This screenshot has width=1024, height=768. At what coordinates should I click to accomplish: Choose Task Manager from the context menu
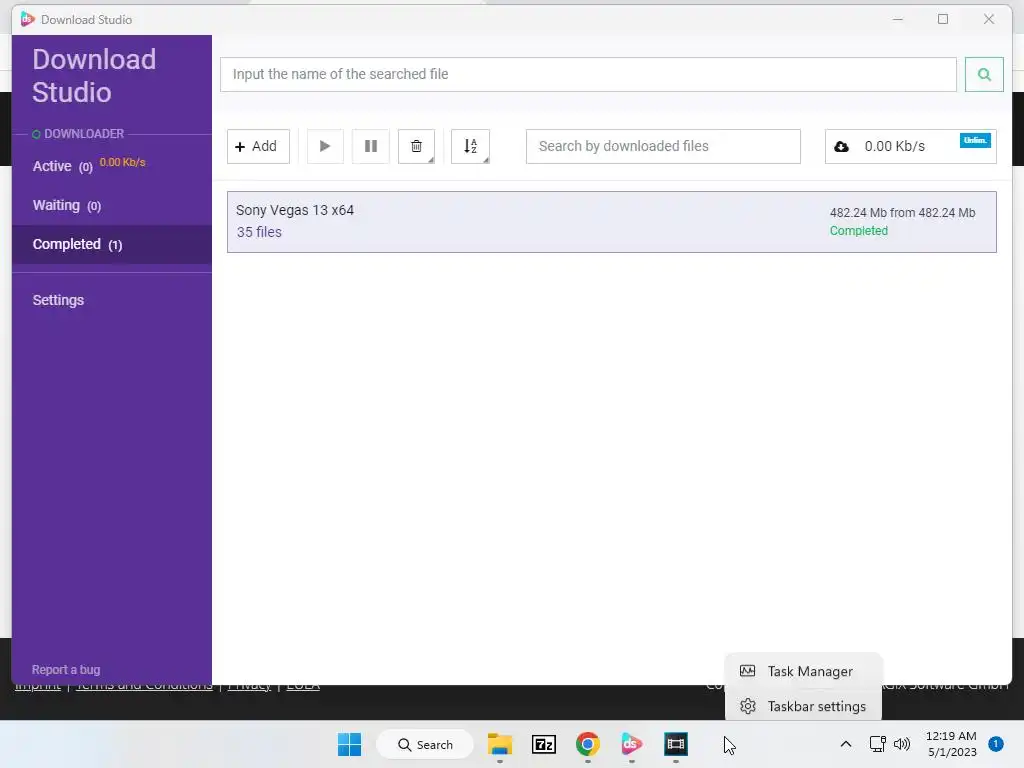coord(803,671)
